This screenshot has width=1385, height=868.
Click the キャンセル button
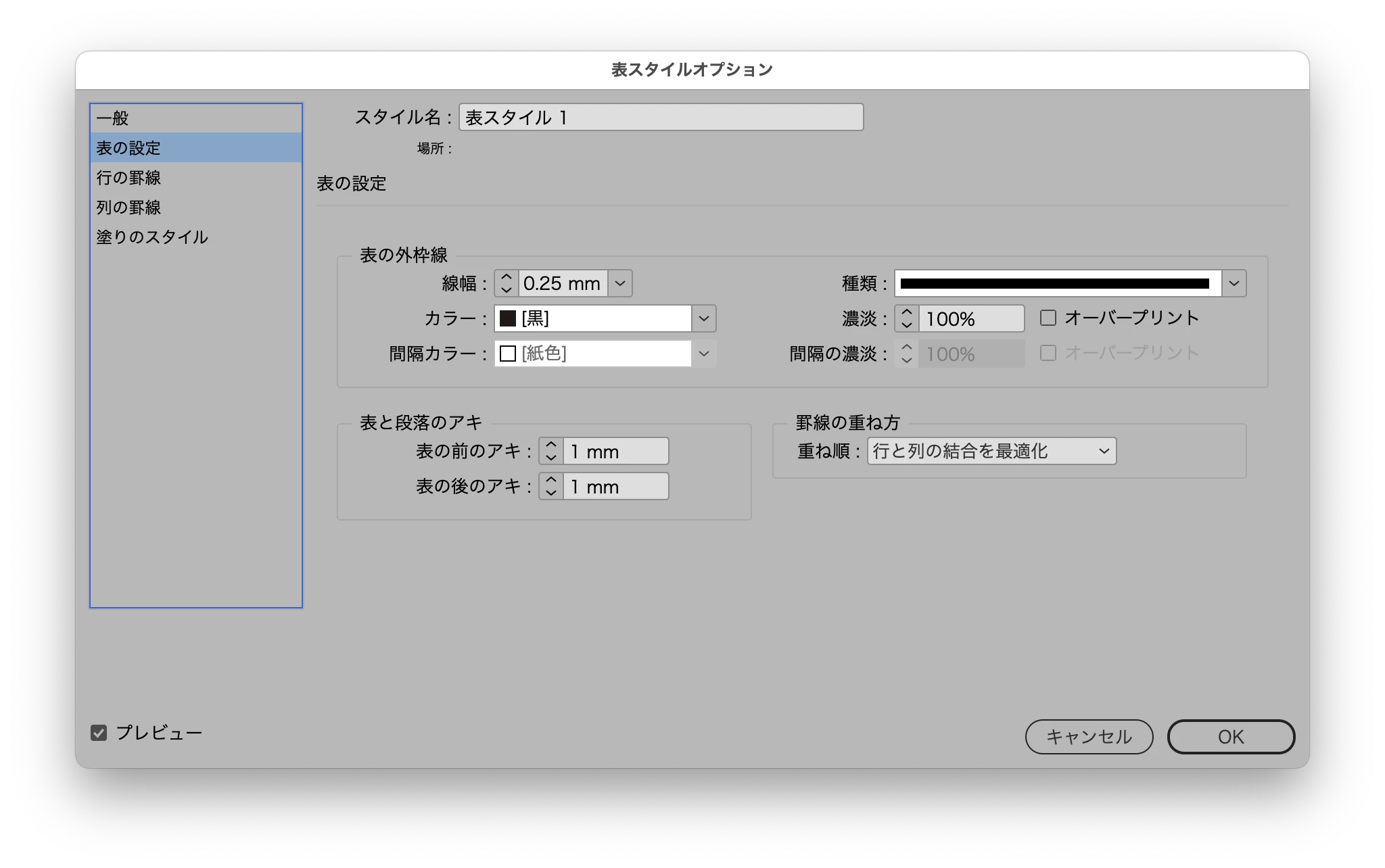point(1089,737)
